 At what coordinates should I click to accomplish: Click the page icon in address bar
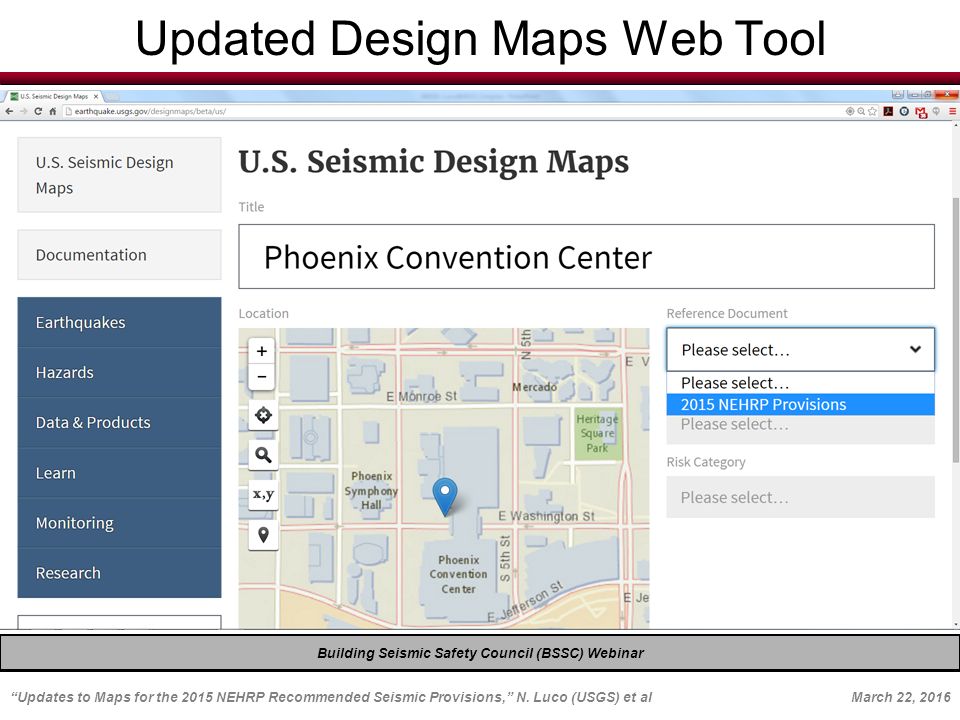[x=69, y=111]
